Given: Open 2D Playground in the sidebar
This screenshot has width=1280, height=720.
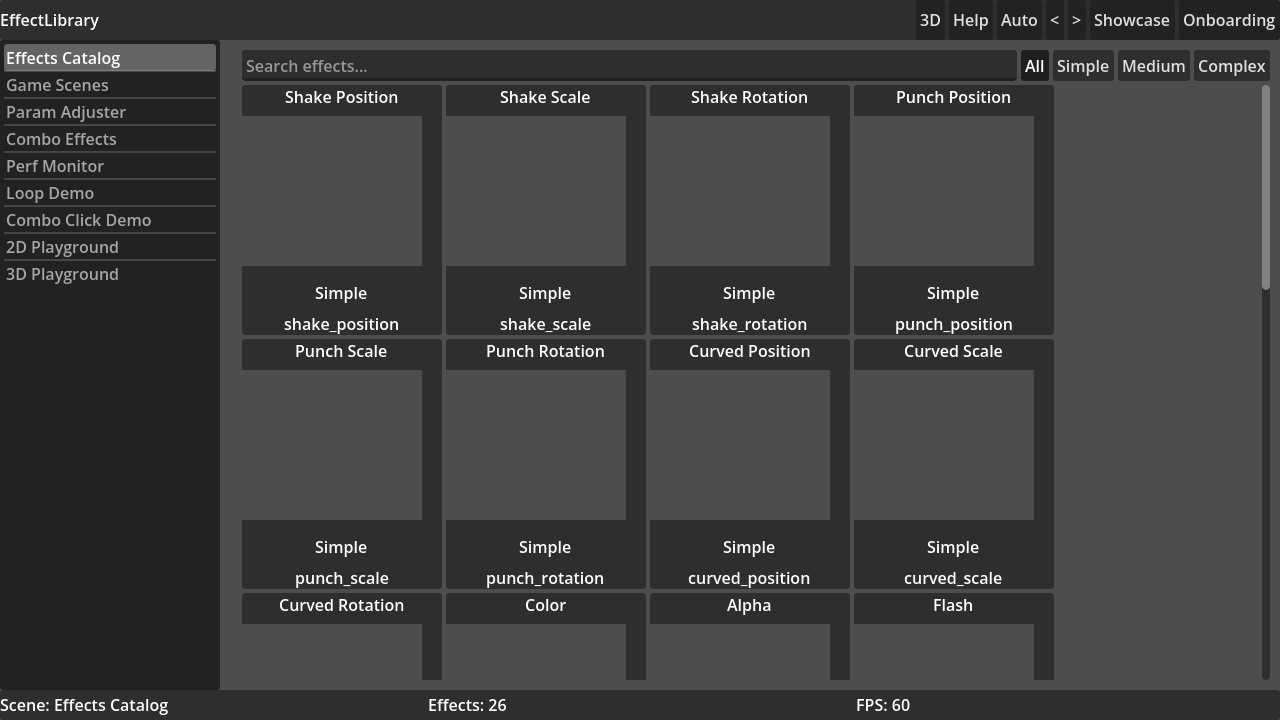Looking at the screenshot, I should [110, 247].
